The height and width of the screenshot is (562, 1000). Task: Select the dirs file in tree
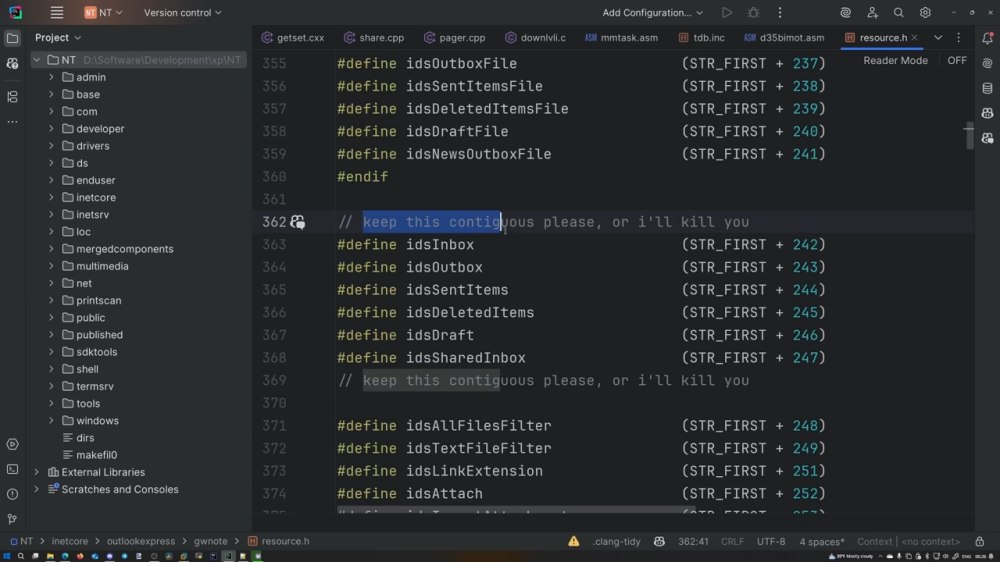[85, 438]
